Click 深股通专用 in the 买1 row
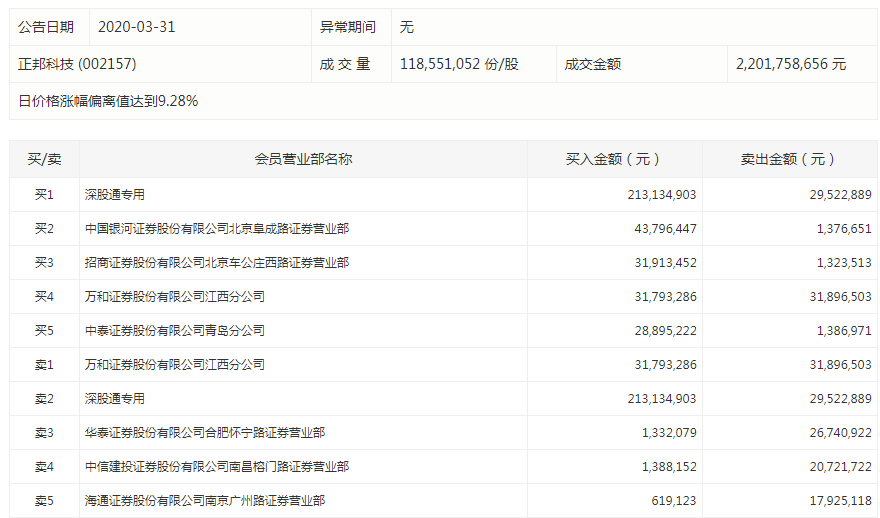Screen dimensions: 880x518 click(115, 195)
